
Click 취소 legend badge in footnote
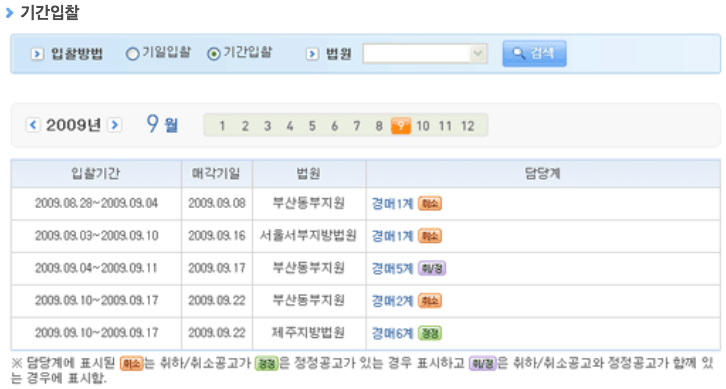point(131,364)
